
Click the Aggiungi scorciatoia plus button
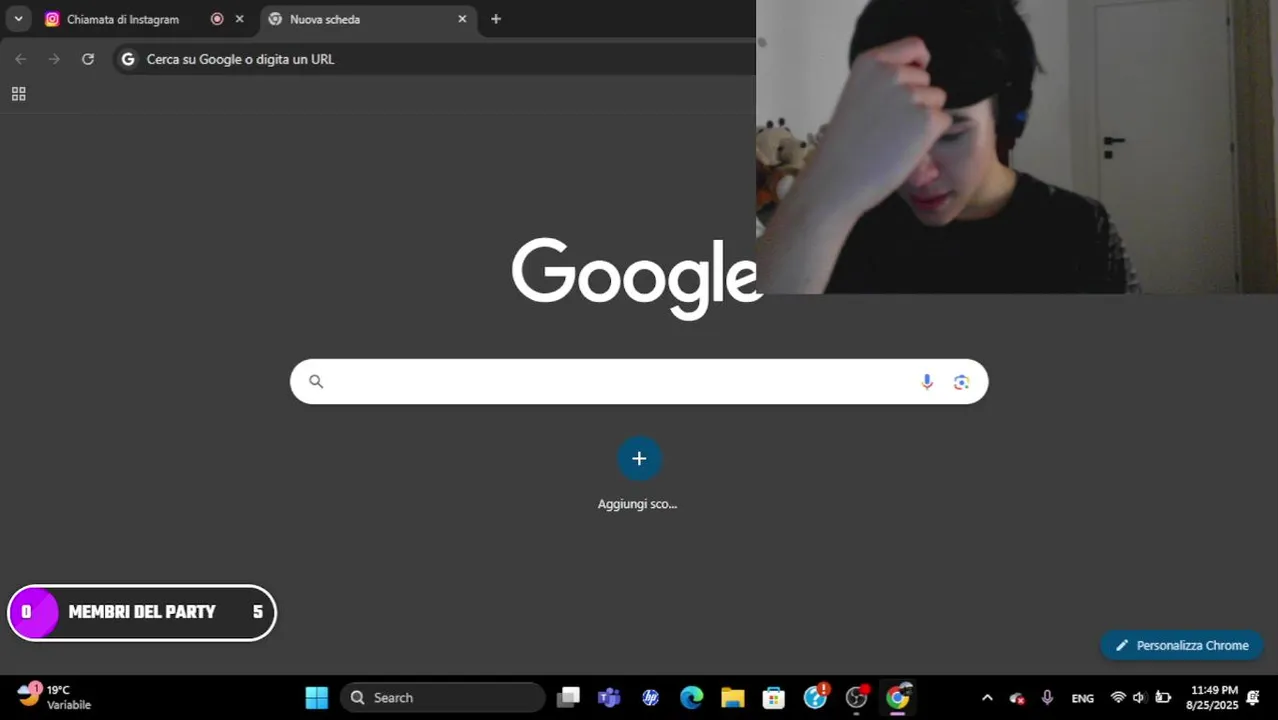[639, 458]
